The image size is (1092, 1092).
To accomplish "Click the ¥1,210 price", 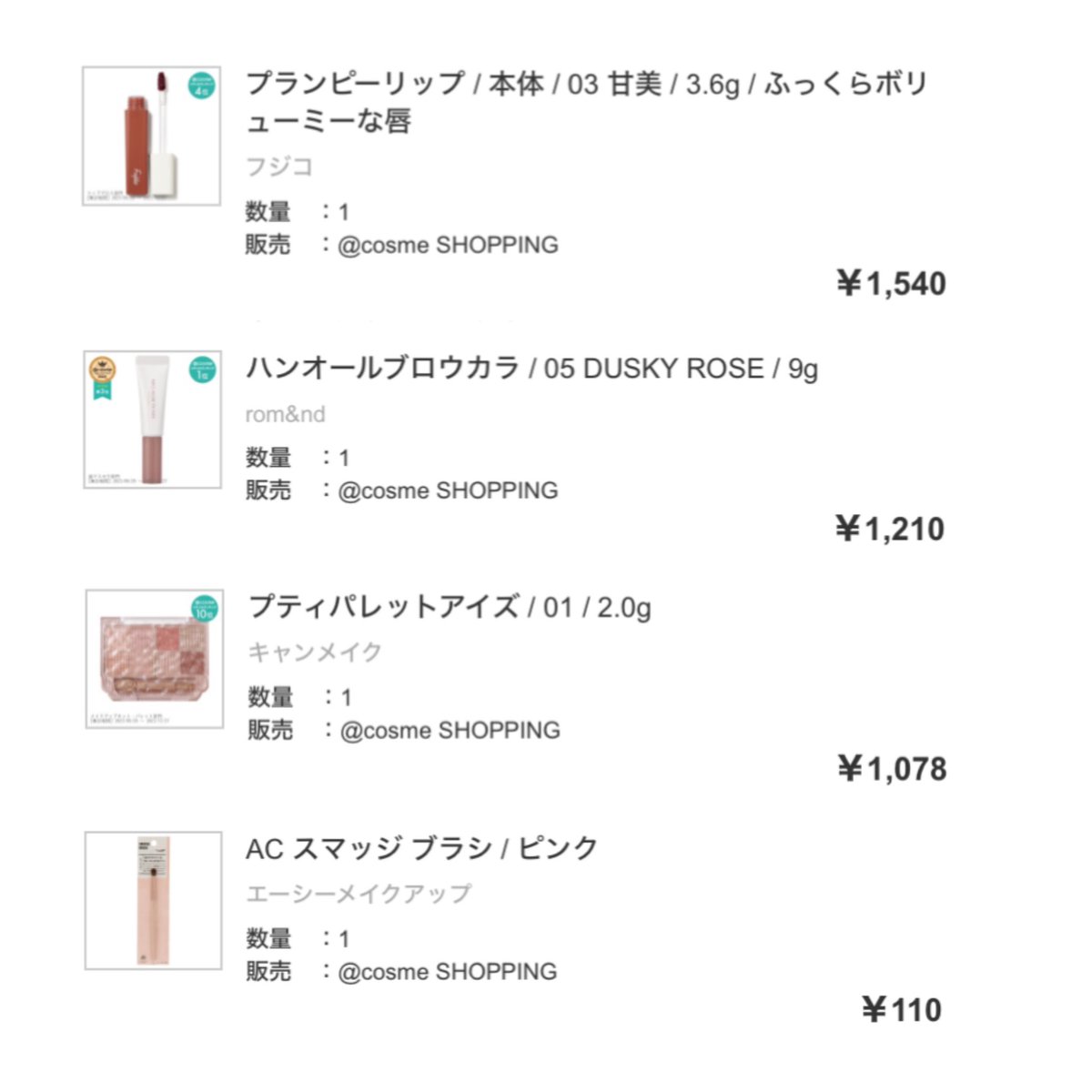I will pyautogui.click(x=890, y=529).
